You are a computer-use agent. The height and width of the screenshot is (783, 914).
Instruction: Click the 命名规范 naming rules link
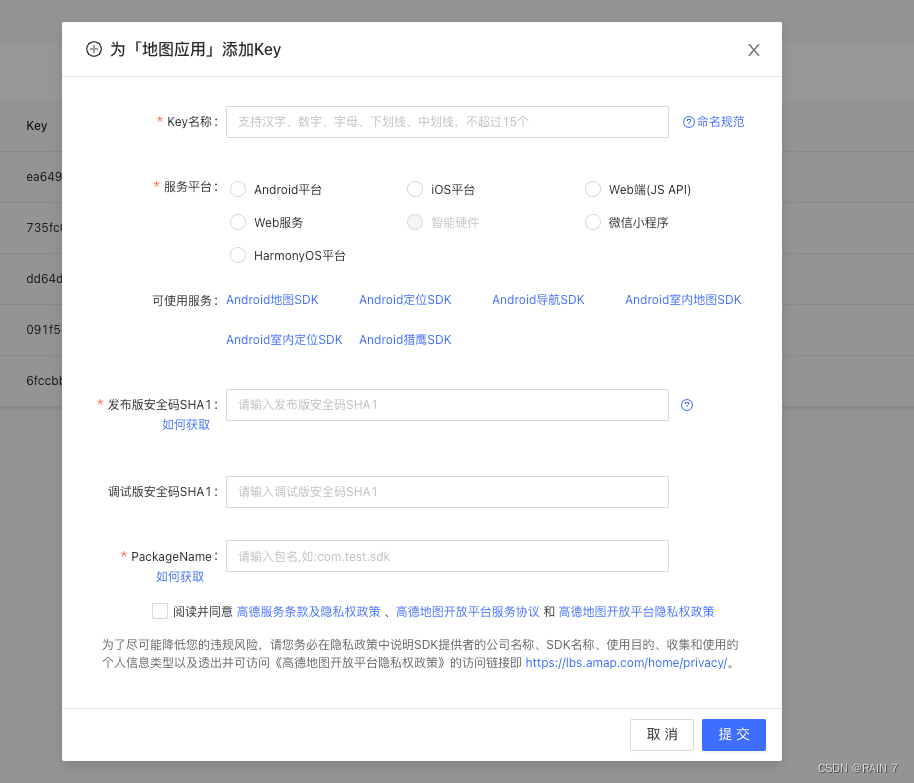720,121
